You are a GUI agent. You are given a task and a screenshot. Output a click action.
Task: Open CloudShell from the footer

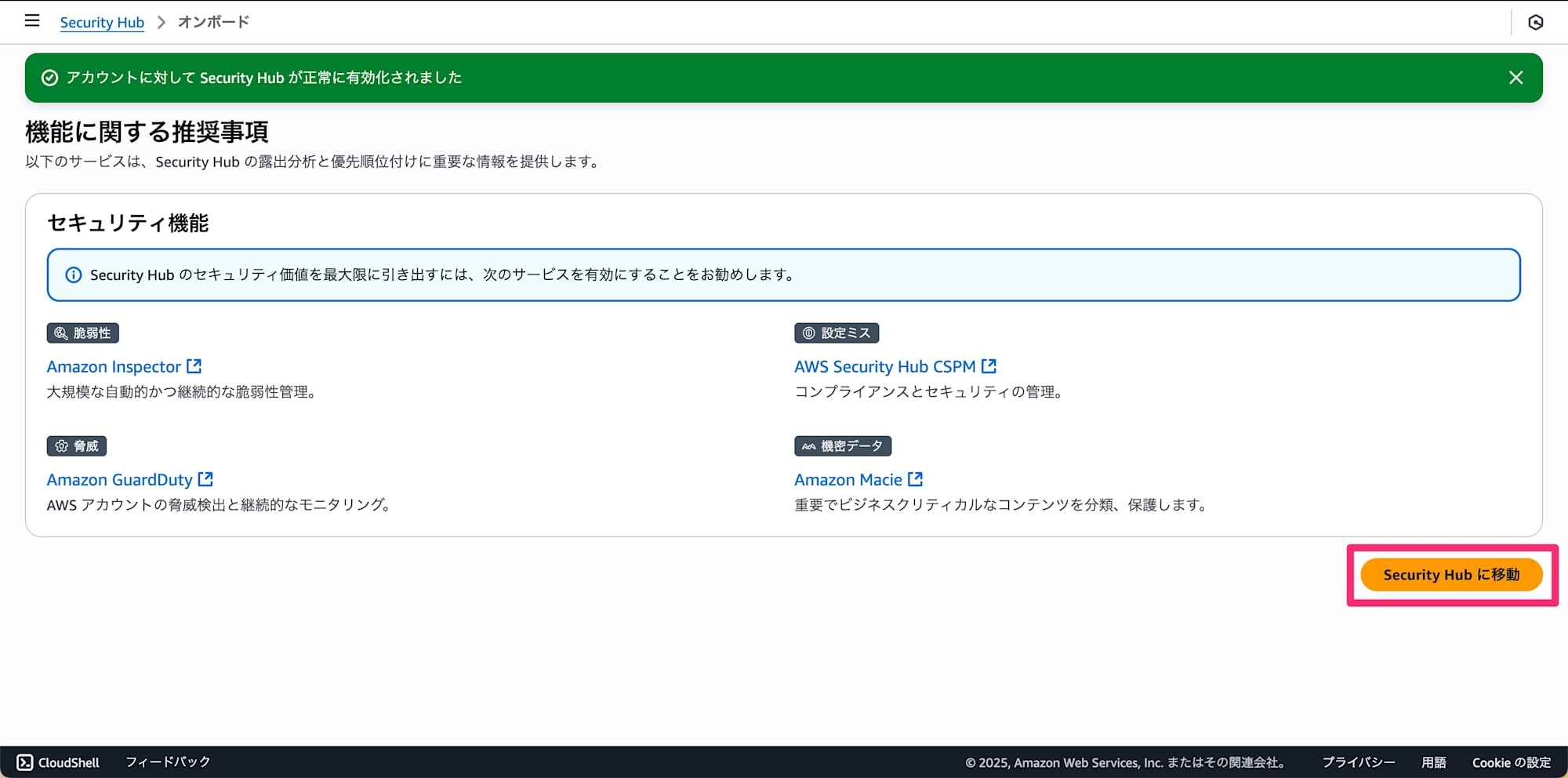[59, 762]
